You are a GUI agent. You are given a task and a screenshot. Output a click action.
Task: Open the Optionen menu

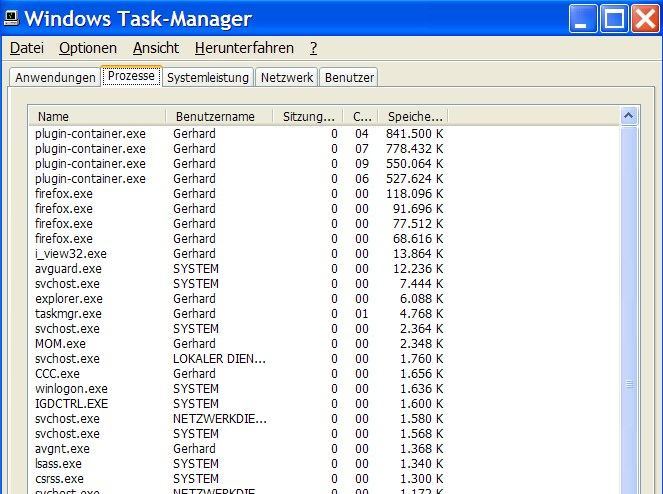88,48
